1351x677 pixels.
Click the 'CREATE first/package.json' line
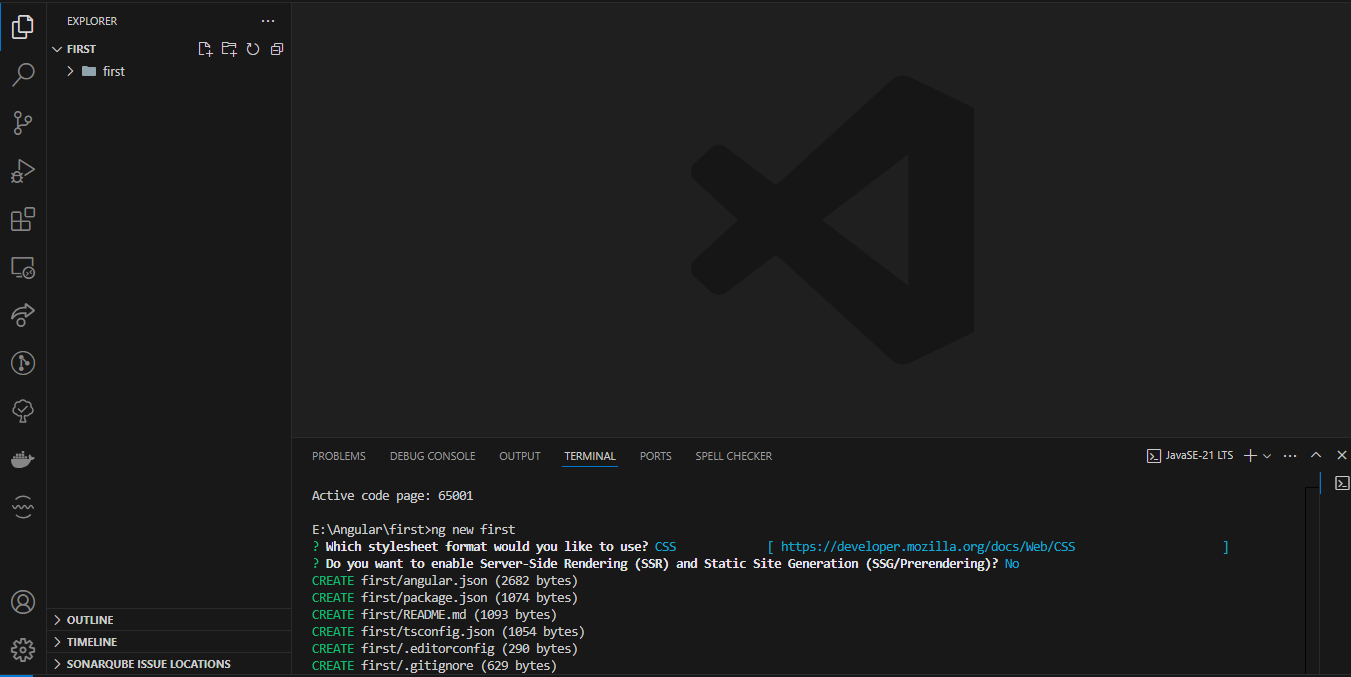pos(445,598)
